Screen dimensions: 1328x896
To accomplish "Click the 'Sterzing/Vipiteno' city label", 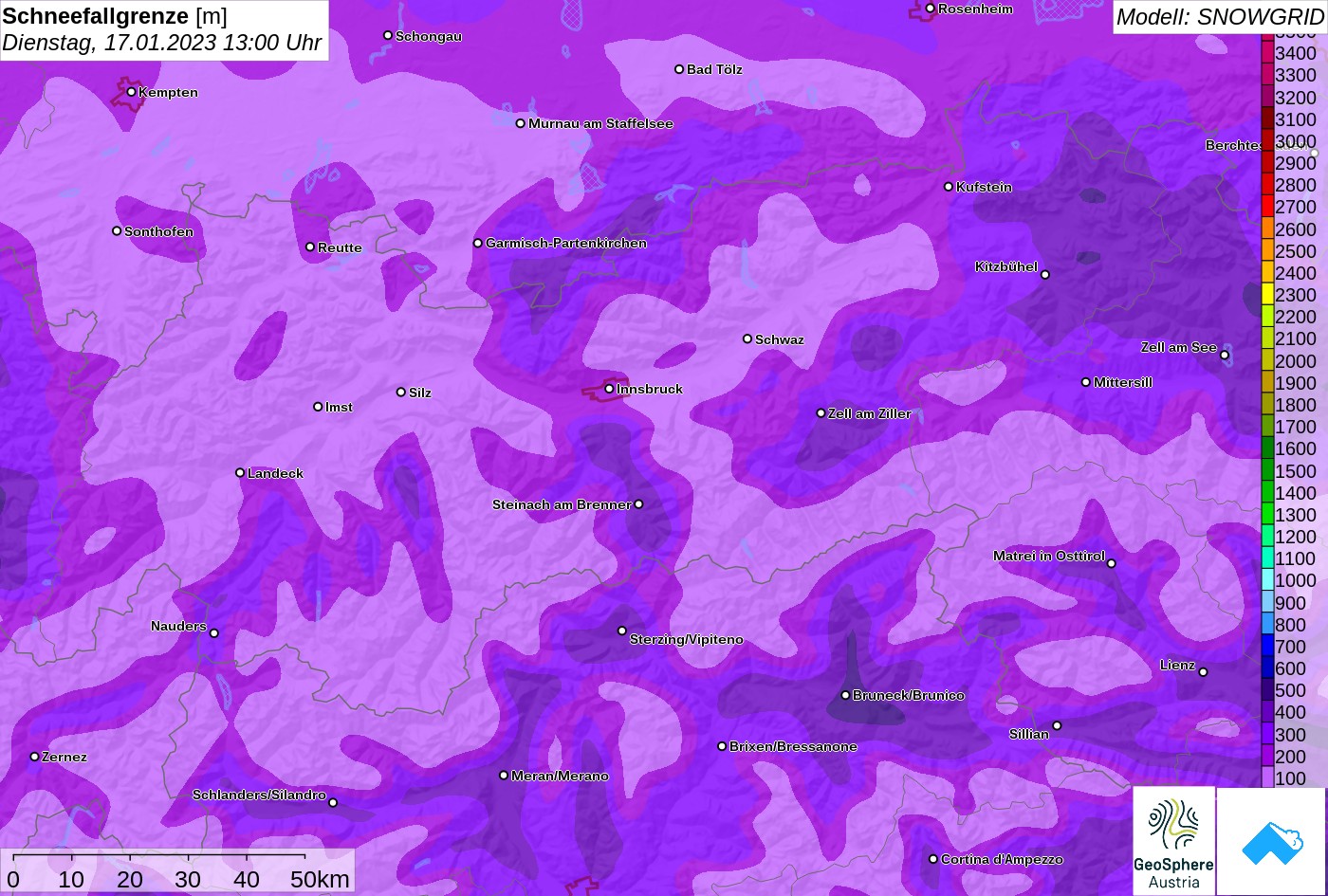I will click(x=687, y=640).
